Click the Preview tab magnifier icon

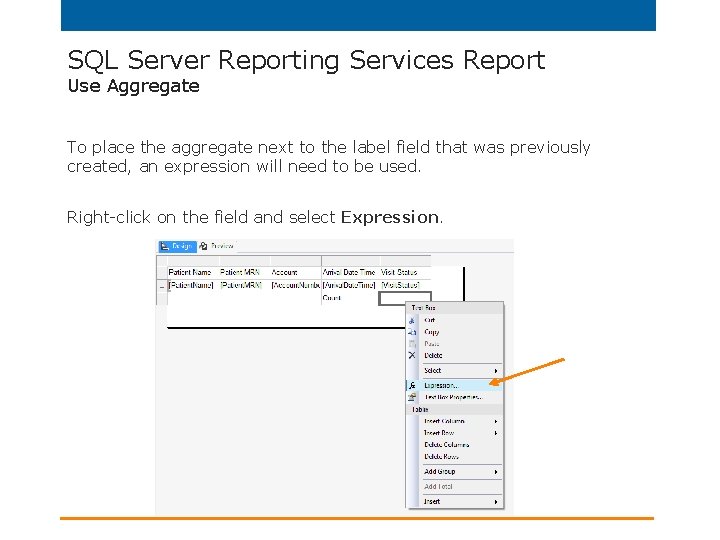tap(203, 246)
